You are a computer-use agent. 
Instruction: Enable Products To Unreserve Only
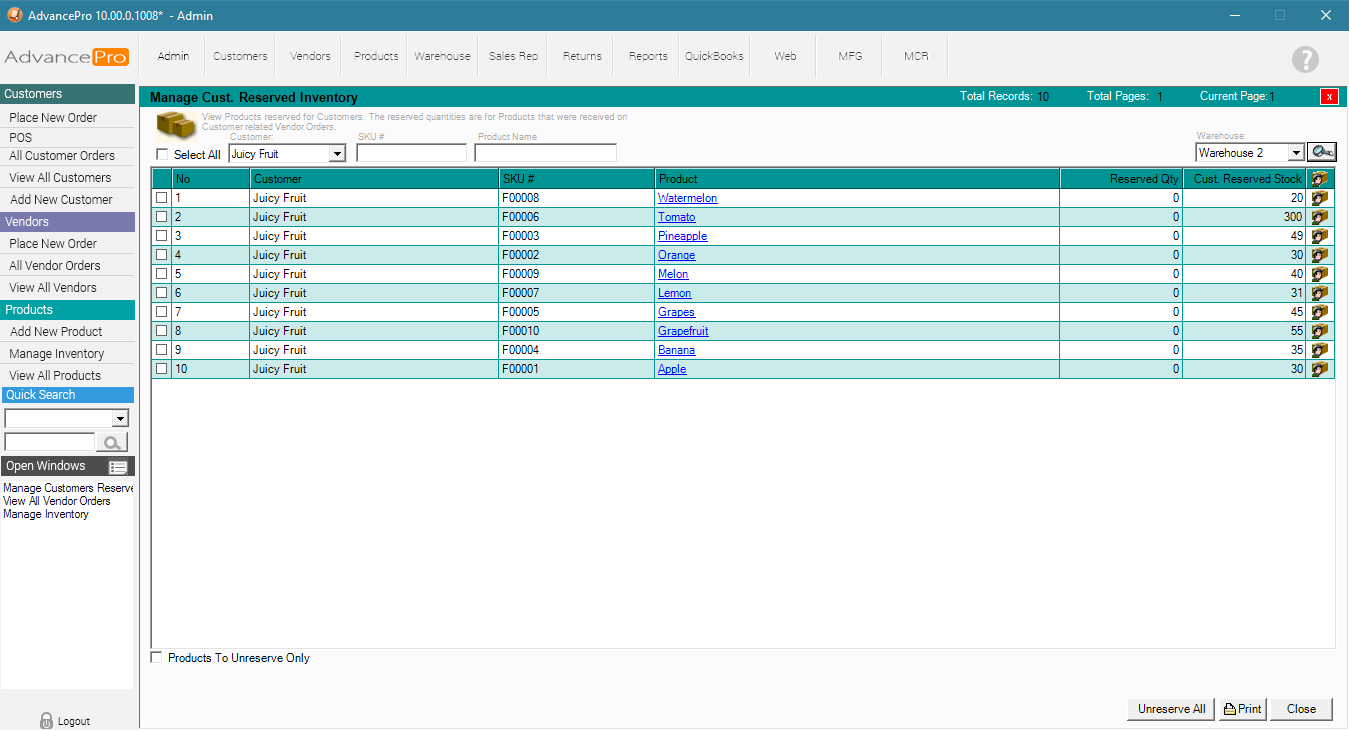[156, 658]
